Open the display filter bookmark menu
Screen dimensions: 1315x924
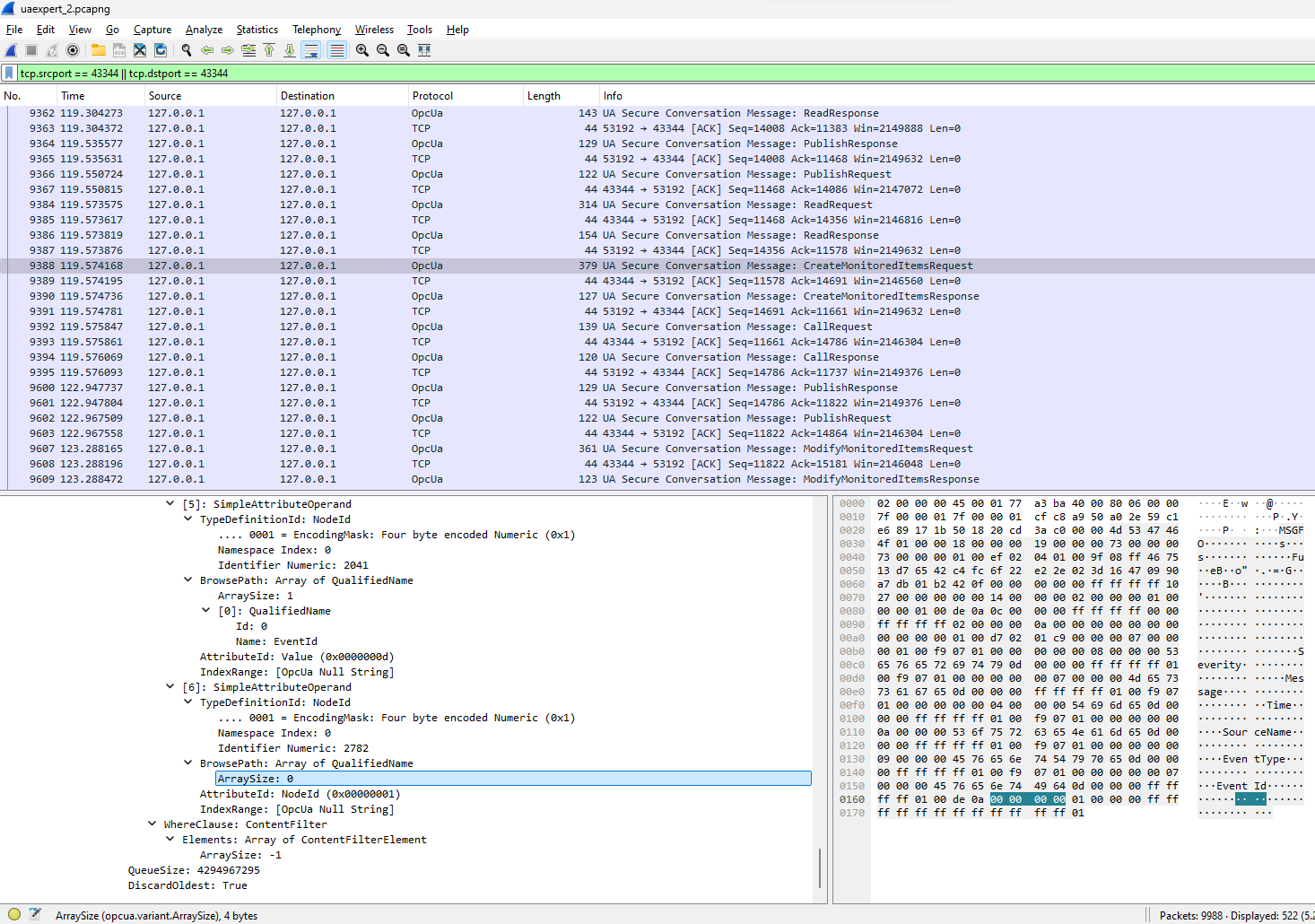click(10, 74)
